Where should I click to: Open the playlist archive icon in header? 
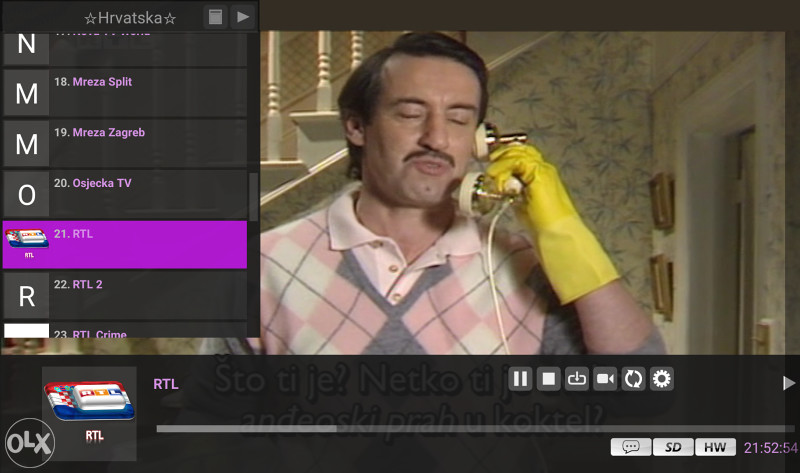tap(215, 17)
